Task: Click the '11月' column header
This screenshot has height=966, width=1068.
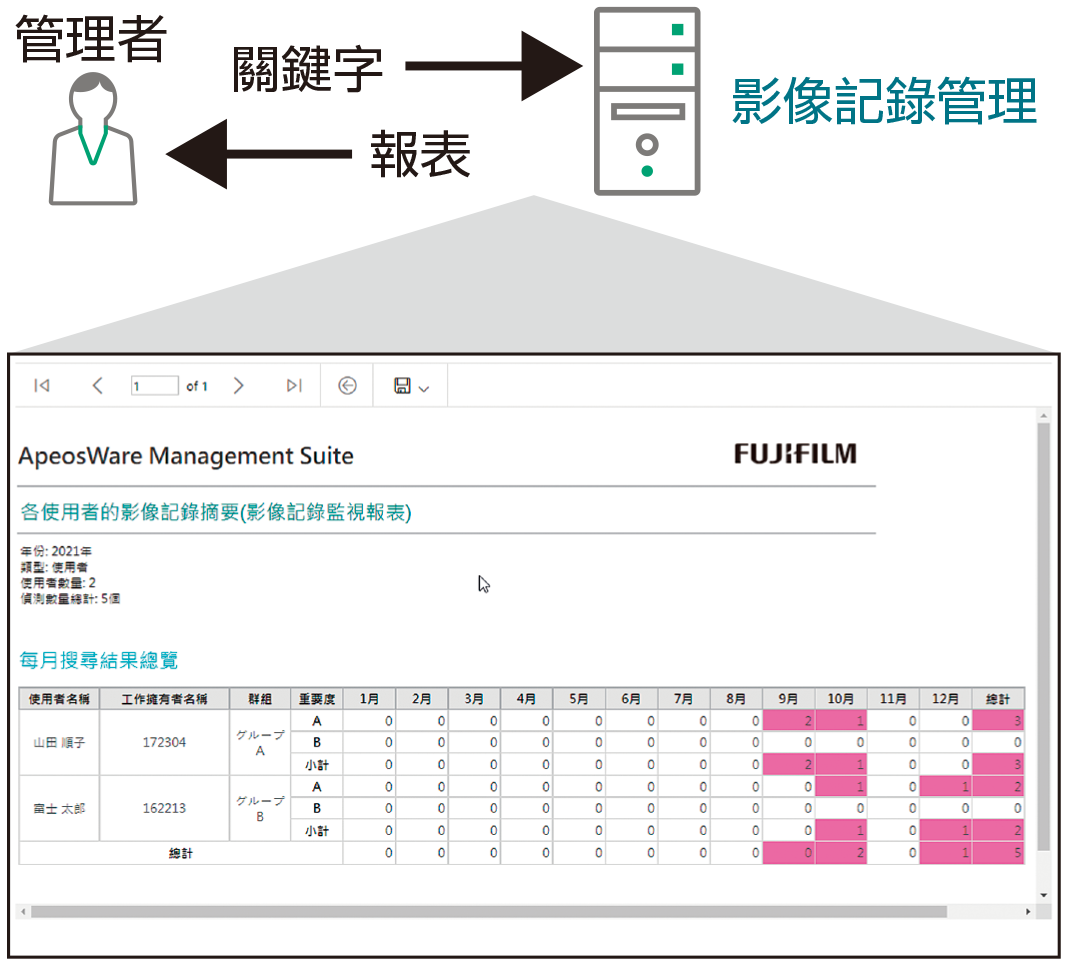Action: tap(893, 699)
